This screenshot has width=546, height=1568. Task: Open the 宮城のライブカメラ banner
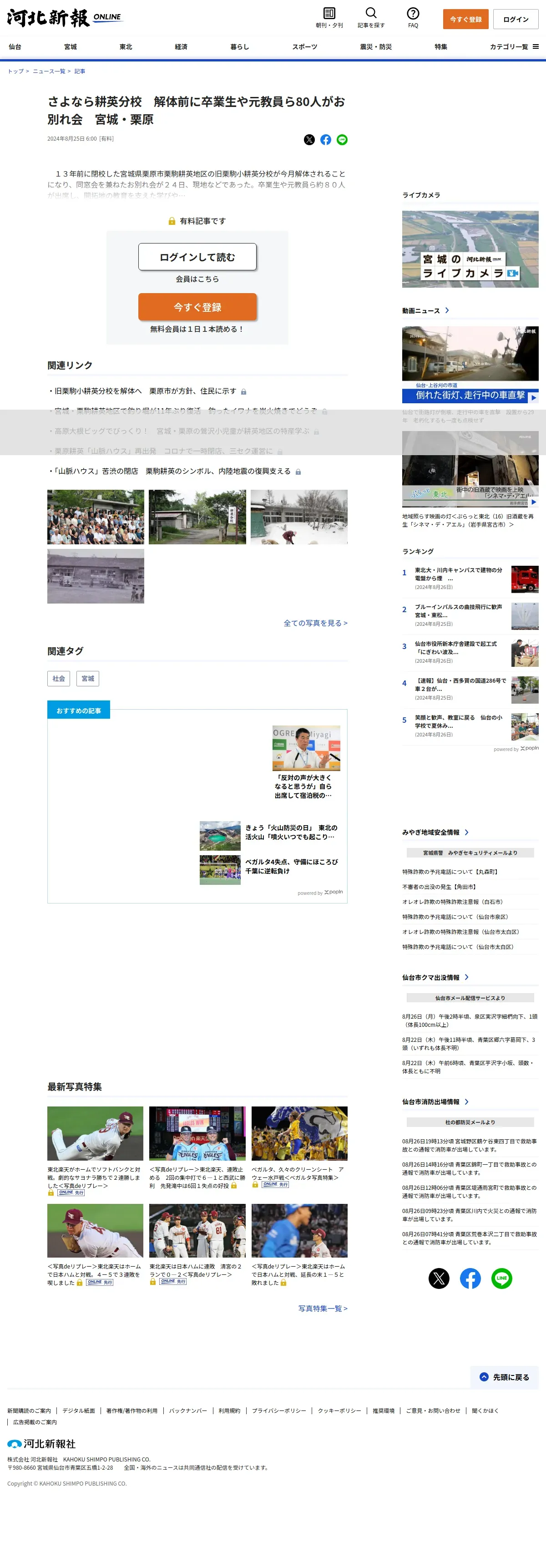[470, 249]
